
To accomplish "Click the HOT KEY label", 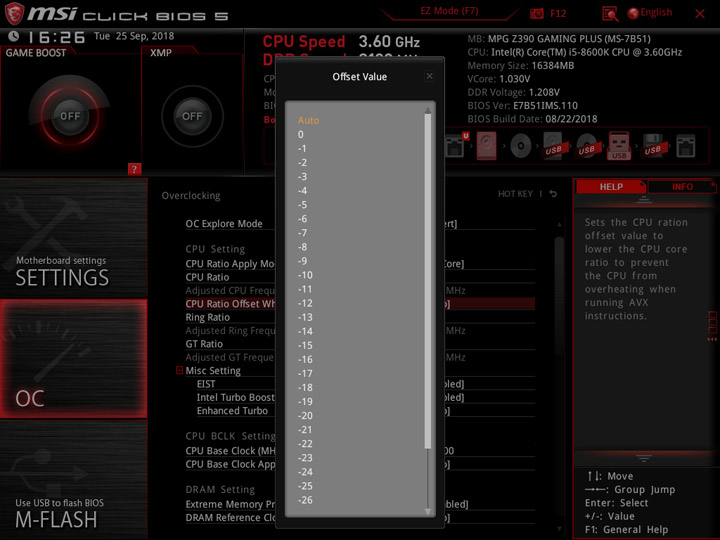I will (515, 194).
